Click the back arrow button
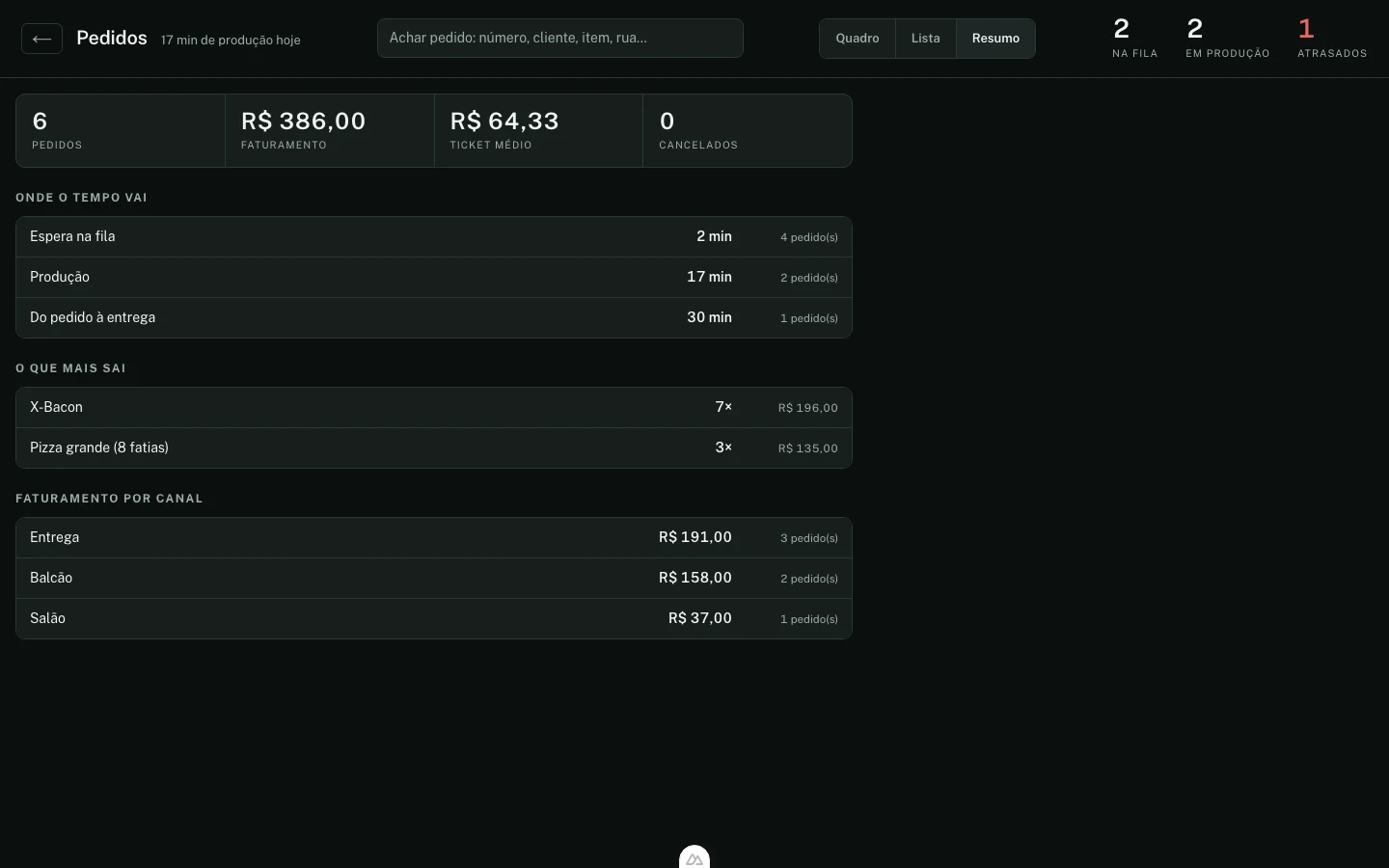 pyautogui.click(x=41, y=39)
